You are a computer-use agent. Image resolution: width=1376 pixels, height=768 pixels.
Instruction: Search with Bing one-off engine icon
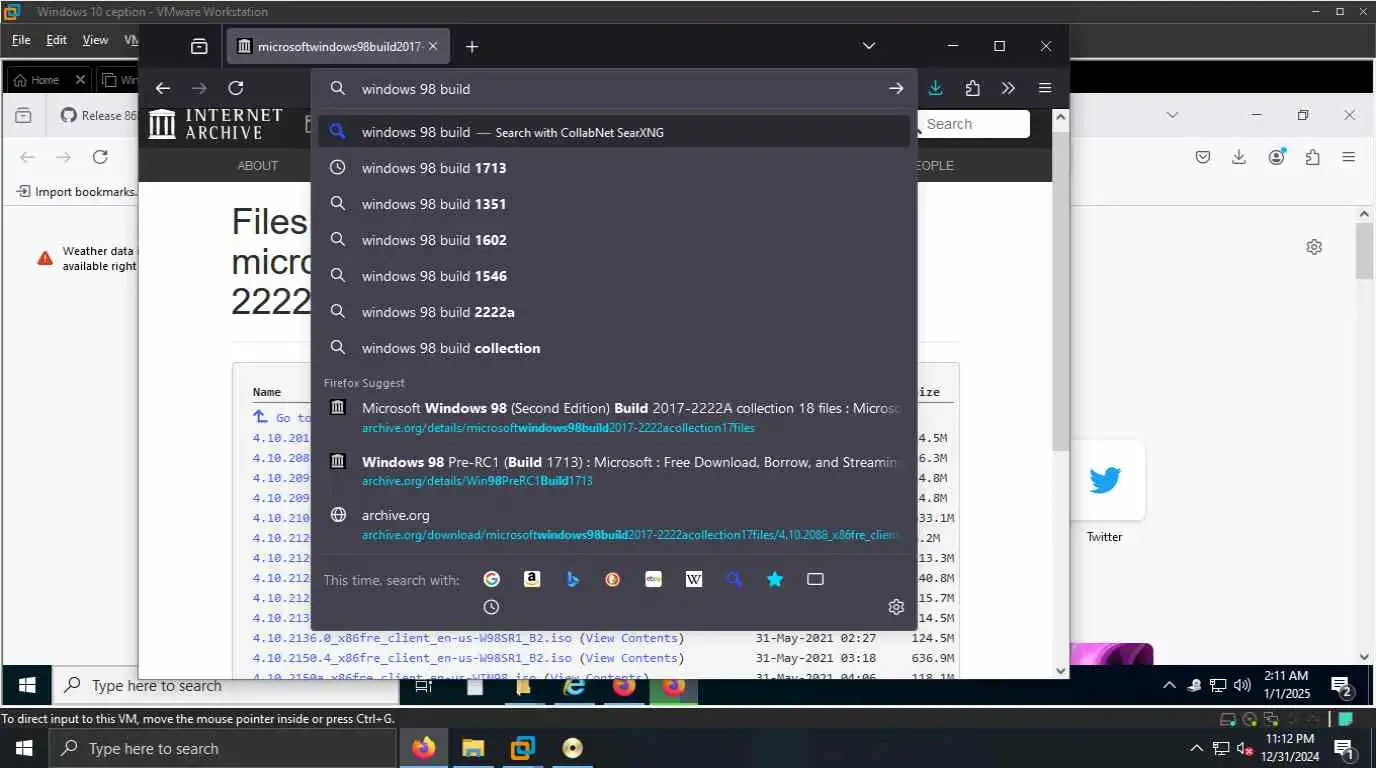572,579
